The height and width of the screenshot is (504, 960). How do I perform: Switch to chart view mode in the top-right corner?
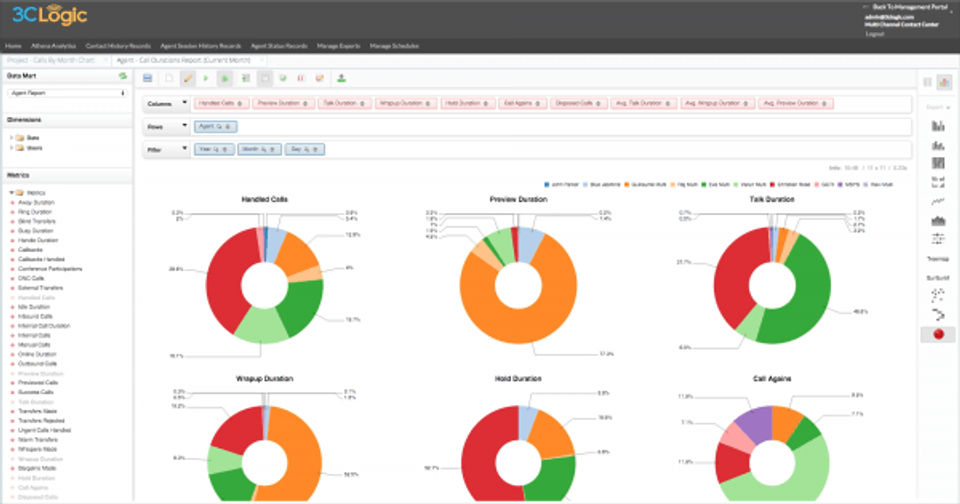click(945, 82)
